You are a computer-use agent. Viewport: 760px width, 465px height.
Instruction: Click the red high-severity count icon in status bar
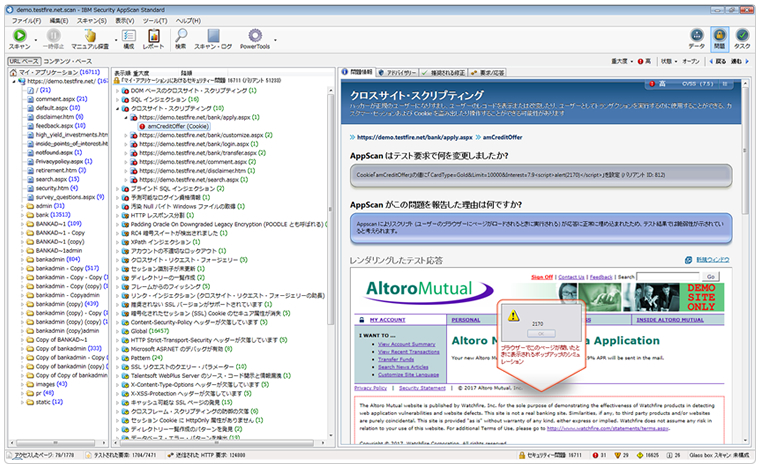click(595, 455)
